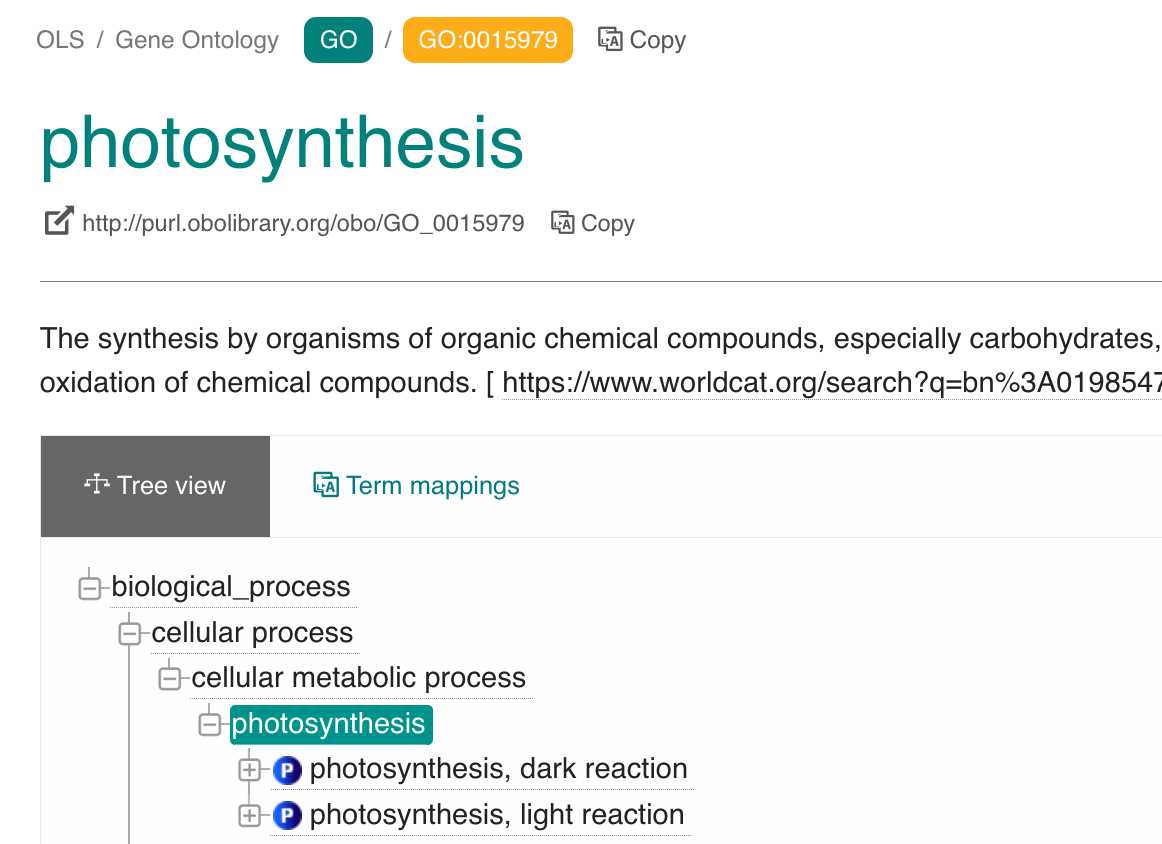Viewport: 1162px width, 844px height.
Task: Click the copy icon beside GO:0015979 badge
Action: pyautogui.click(x=610, y=39)
